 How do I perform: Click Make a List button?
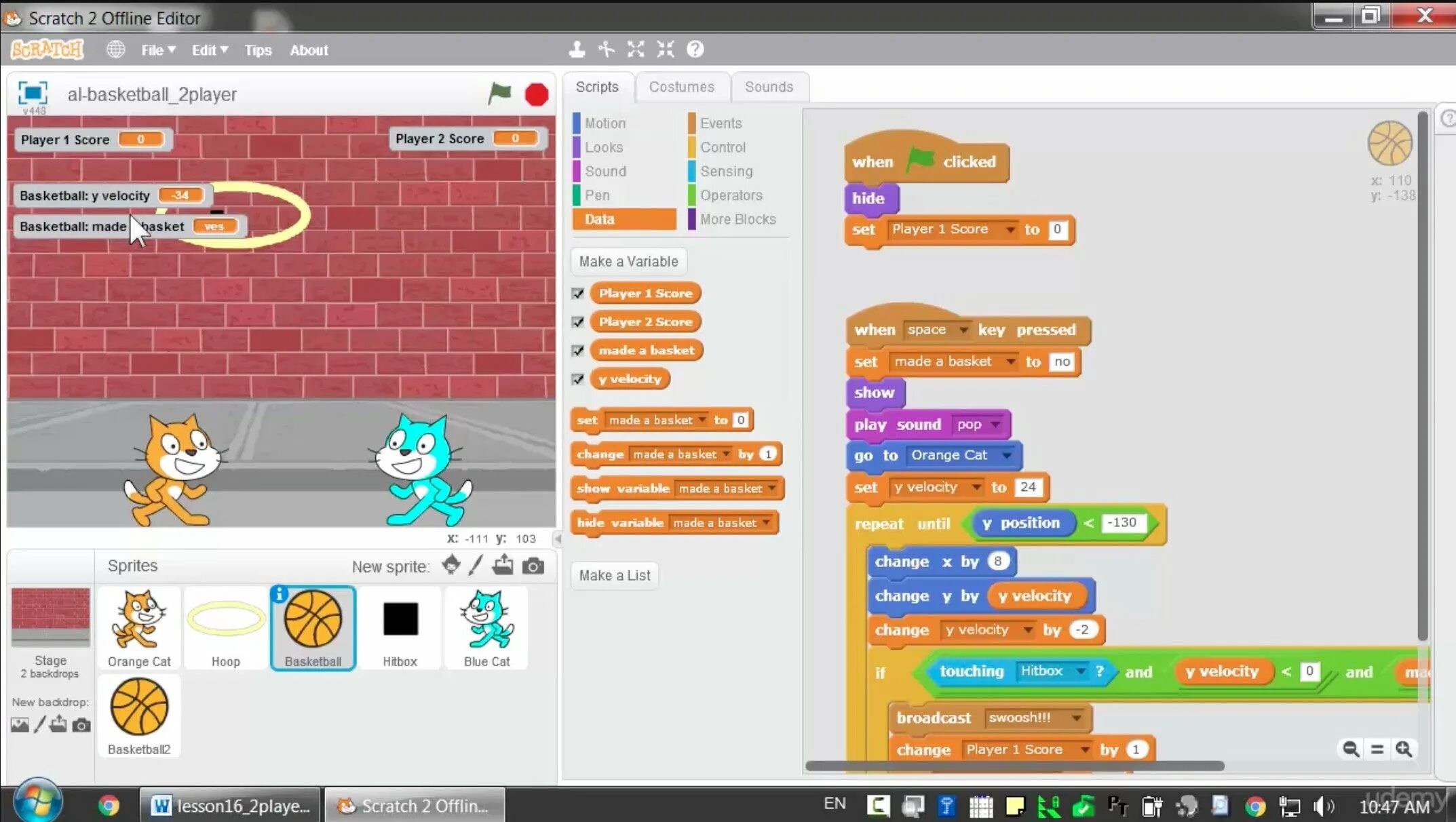(615, 574)
